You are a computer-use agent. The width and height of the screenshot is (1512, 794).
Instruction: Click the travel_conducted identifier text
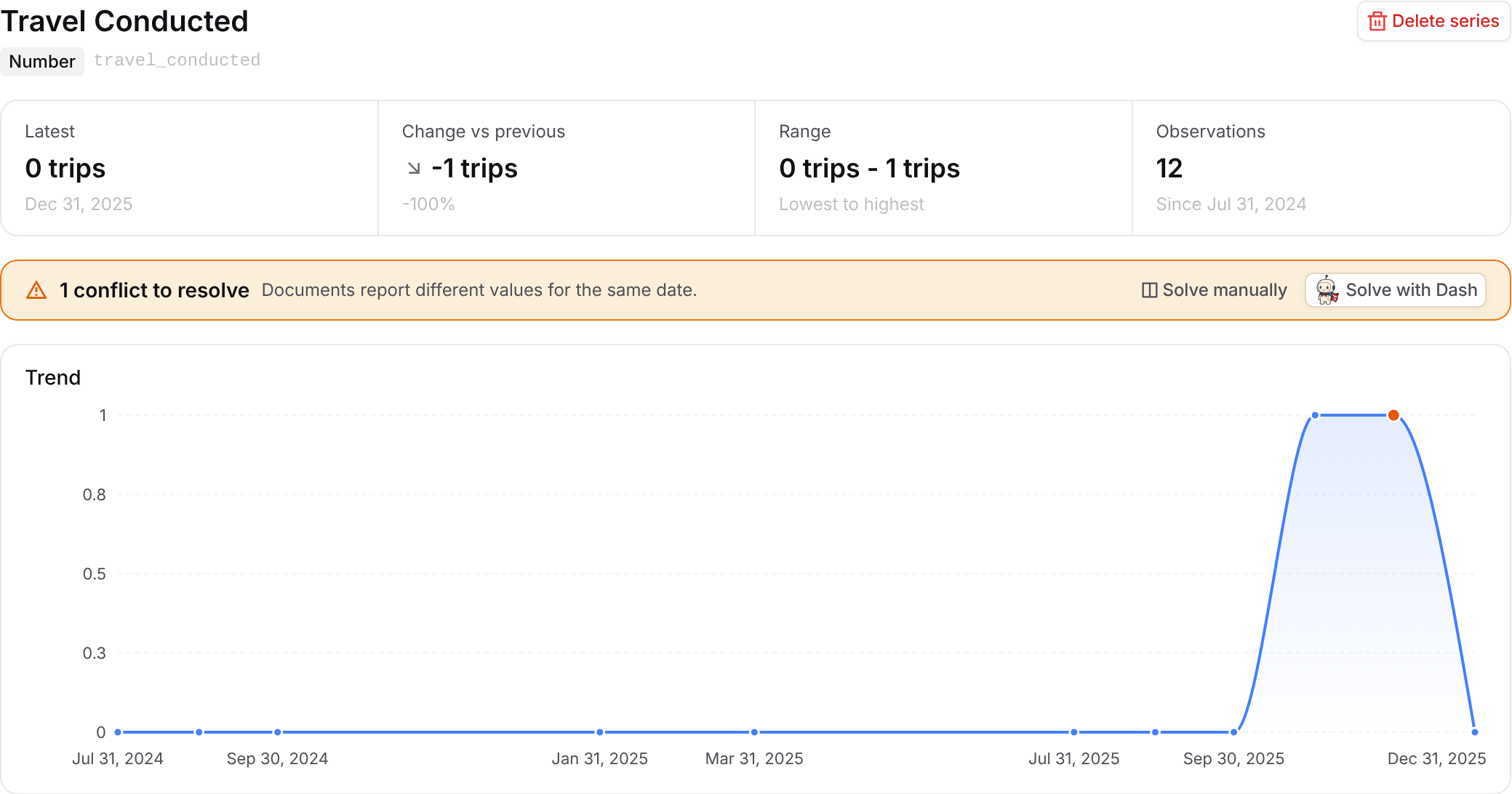177,60
